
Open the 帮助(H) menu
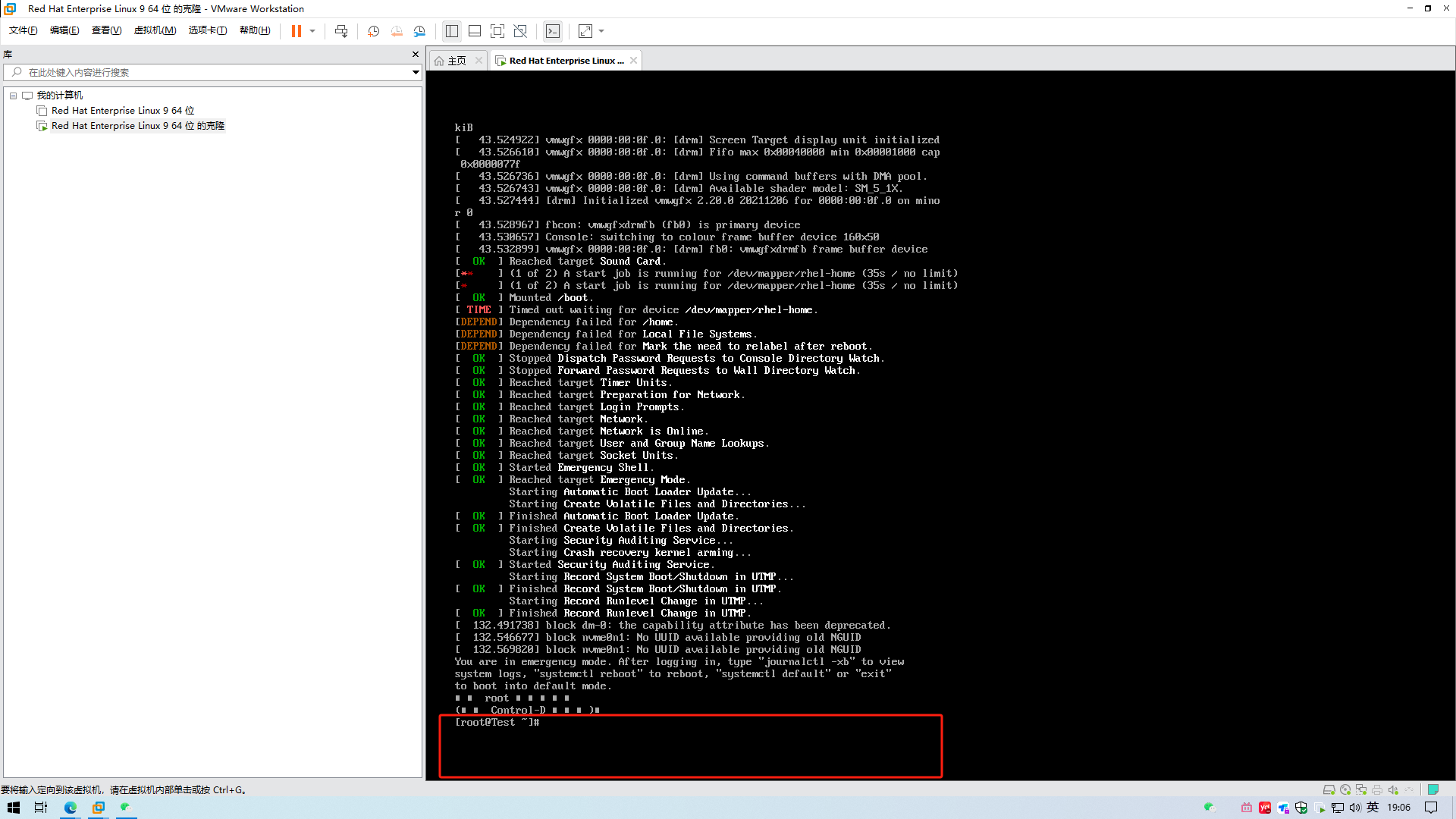pyautogui.click(x=255, y=30)
